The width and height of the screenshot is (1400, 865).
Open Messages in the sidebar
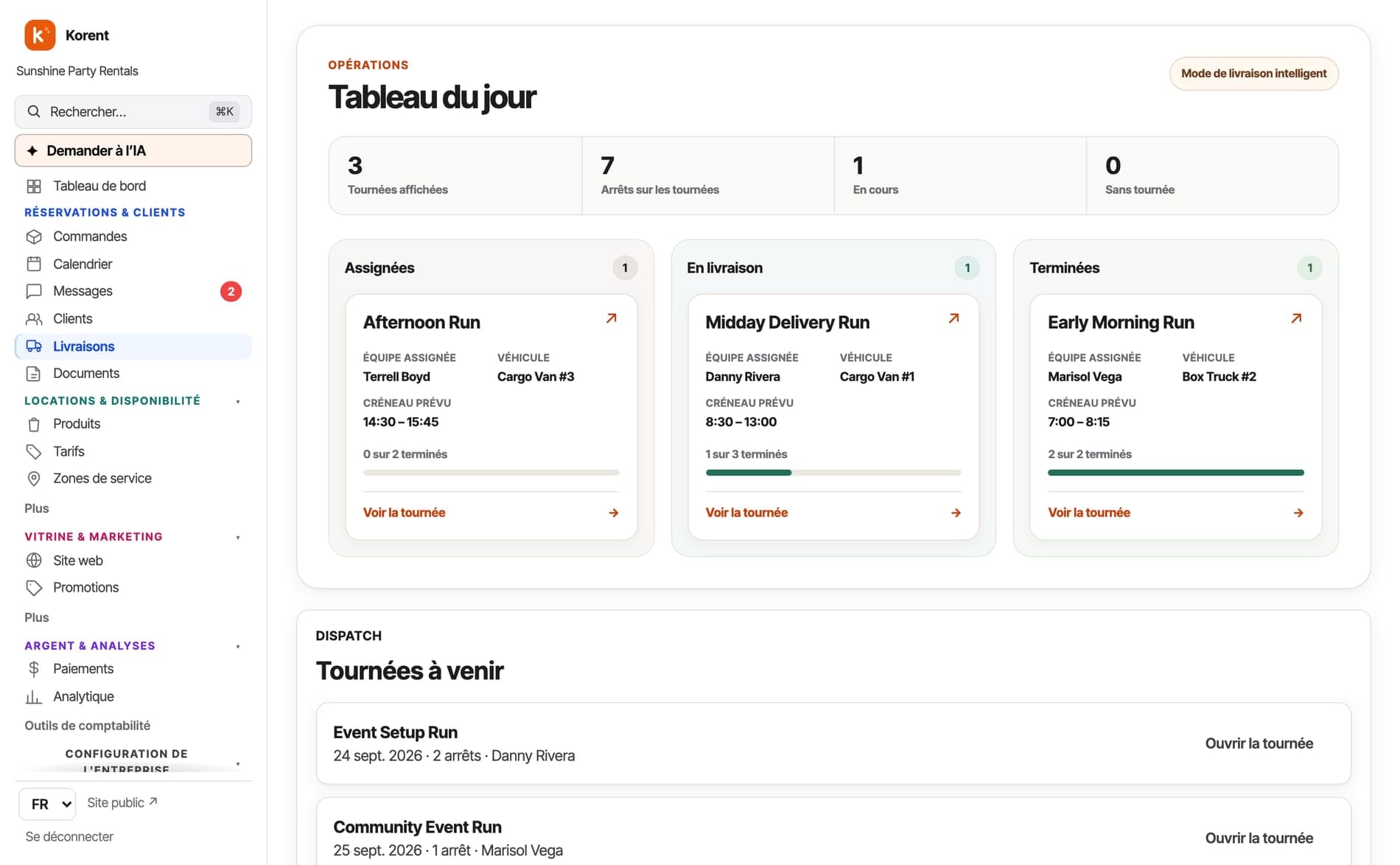tap(133, 291)
